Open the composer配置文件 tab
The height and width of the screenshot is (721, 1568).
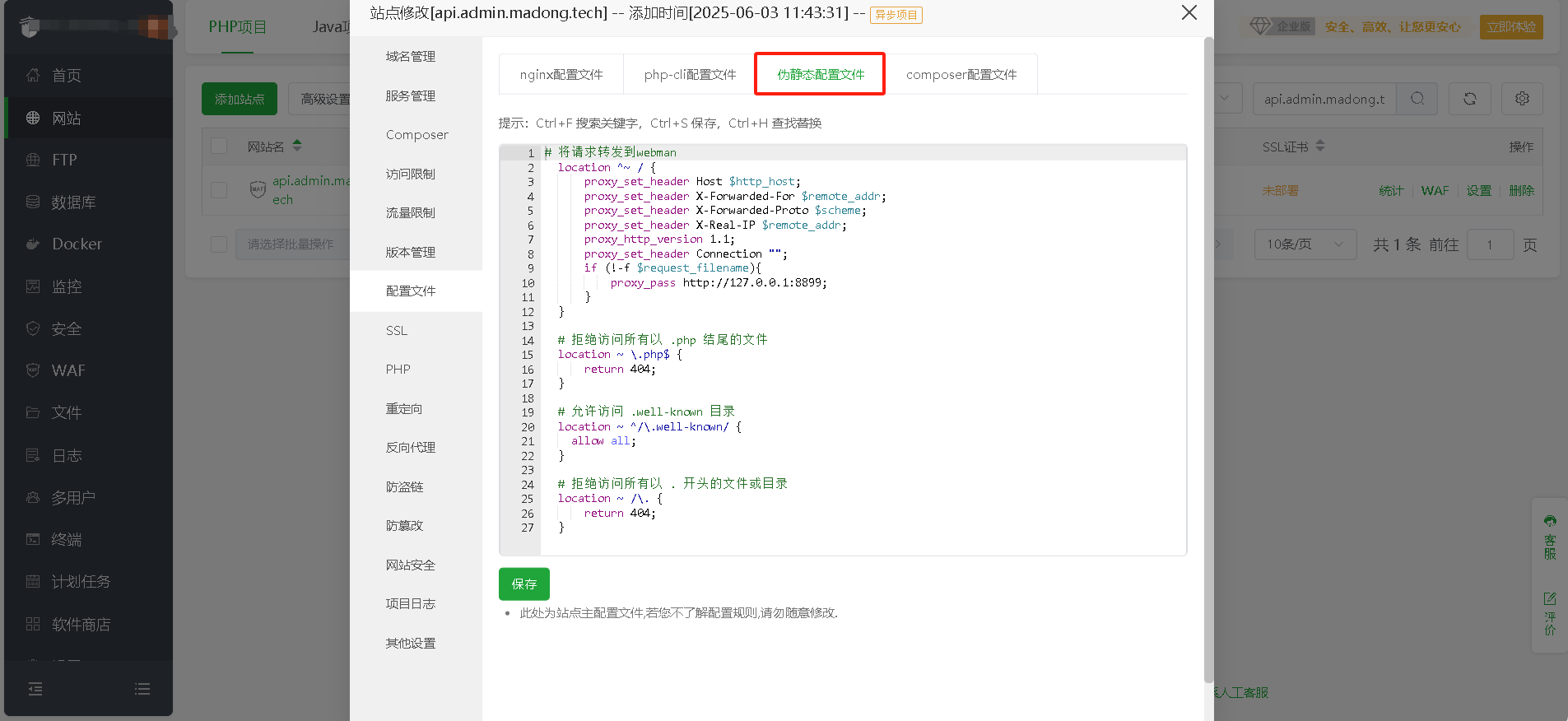pos(961,75)
